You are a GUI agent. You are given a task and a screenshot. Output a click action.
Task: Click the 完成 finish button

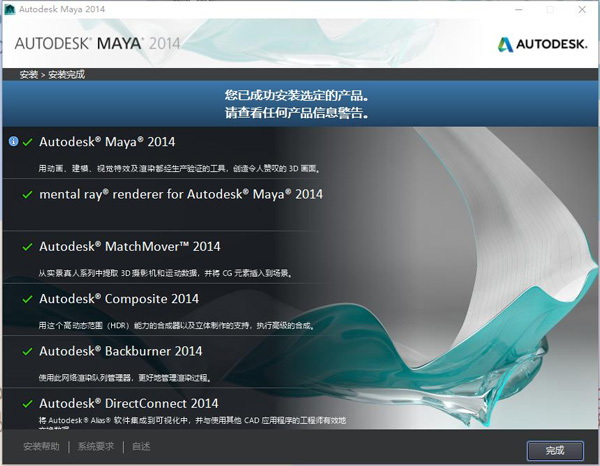555,450
